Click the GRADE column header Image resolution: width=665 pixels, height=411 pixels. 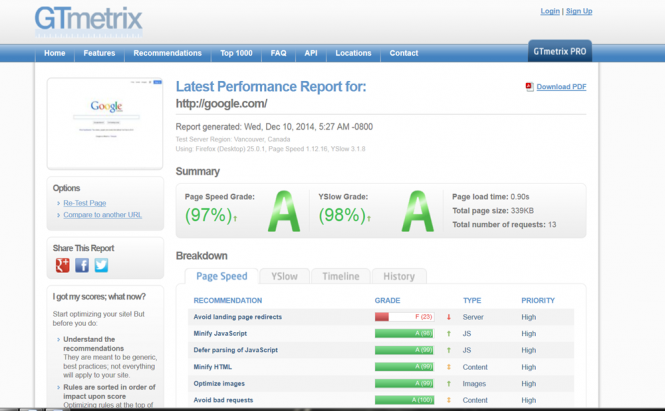(x=387, y=300)
